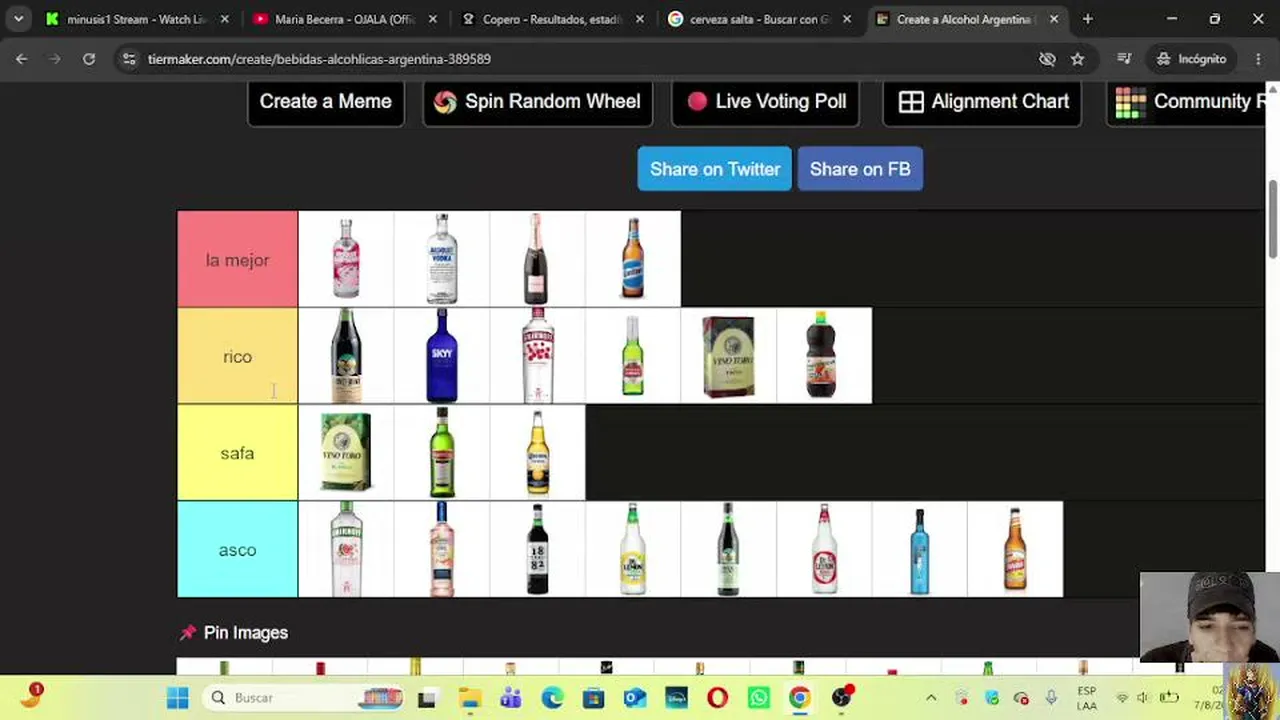Select the dark Fernet bottle in rico
This screenshot has width=1280, height=720.
click(346, 356)
